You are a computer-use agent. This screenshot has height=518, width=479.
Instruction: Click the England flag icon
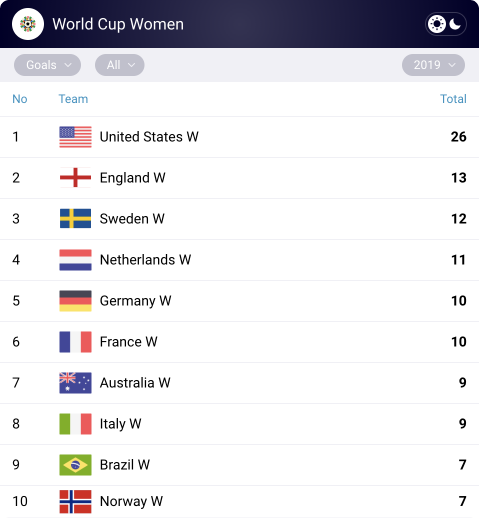[75, 178]
